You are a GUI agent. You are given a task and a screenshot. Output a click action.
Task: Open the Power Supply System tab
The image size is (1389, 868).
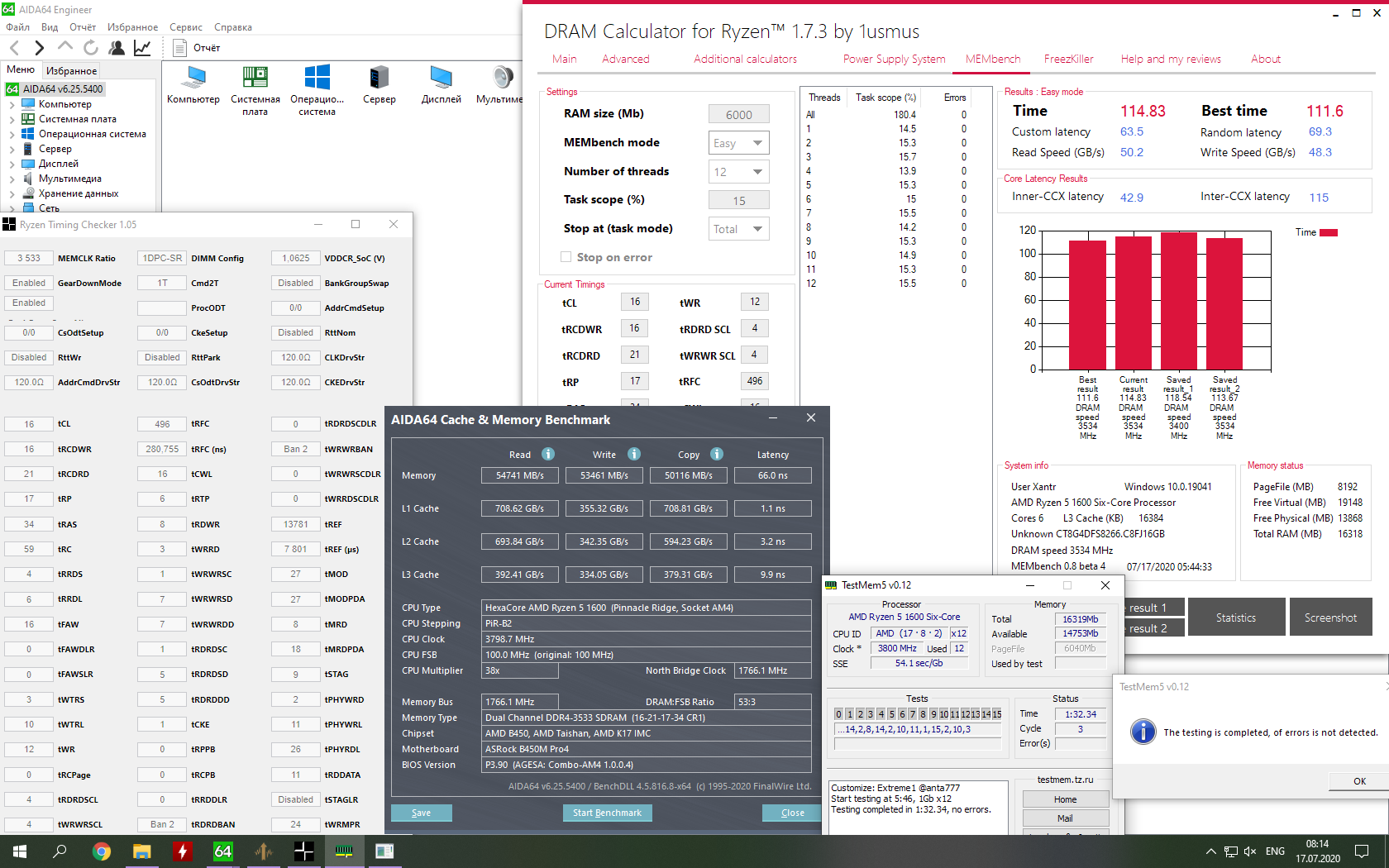click(895, 59)
